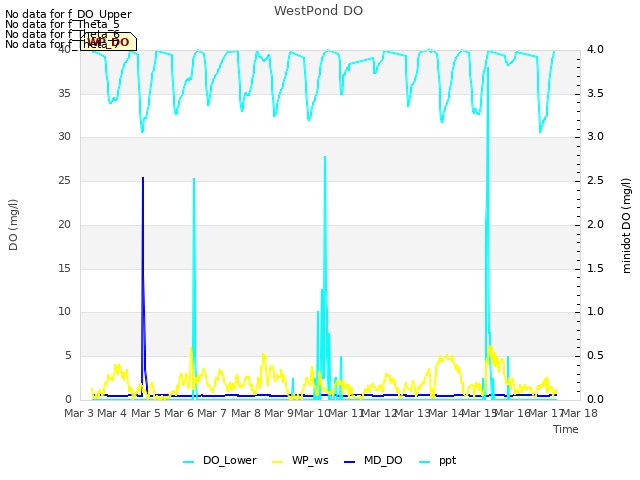Click the WP_DO annotation box

[108, 42]
